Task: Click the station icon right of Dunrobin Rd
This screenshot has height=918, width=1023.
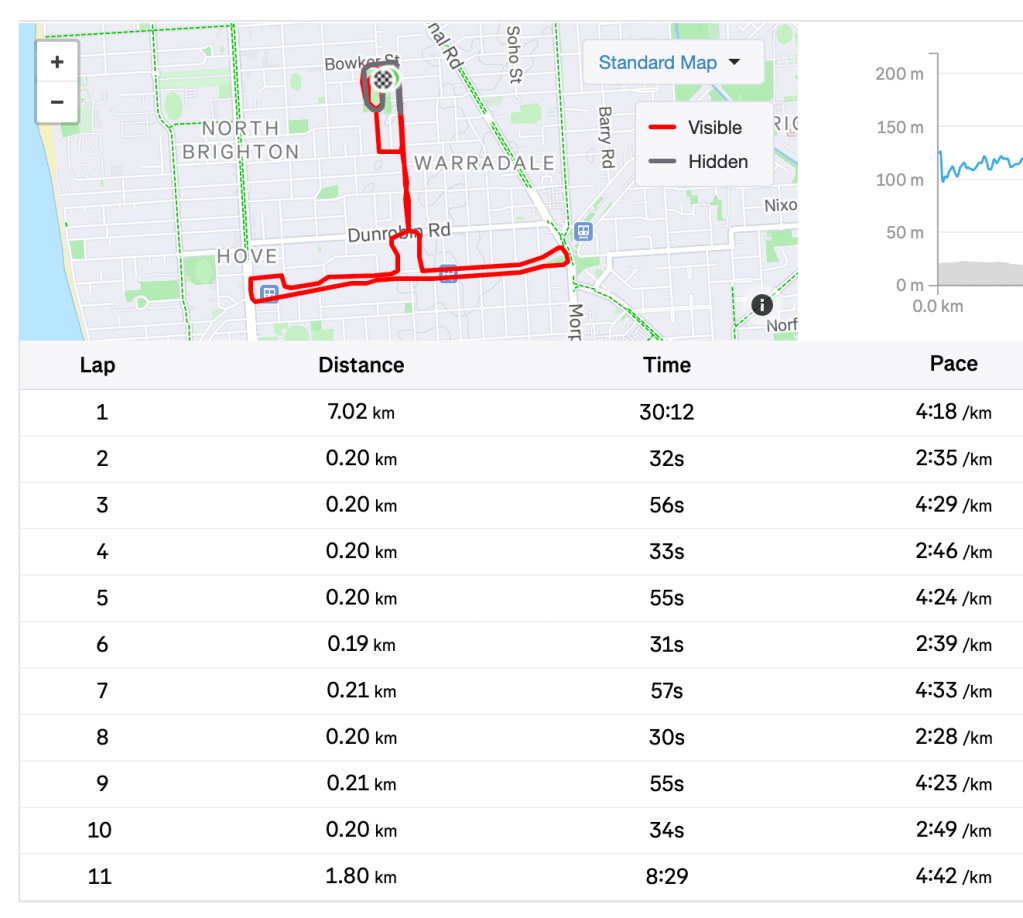Action: (x=584, y=231)
